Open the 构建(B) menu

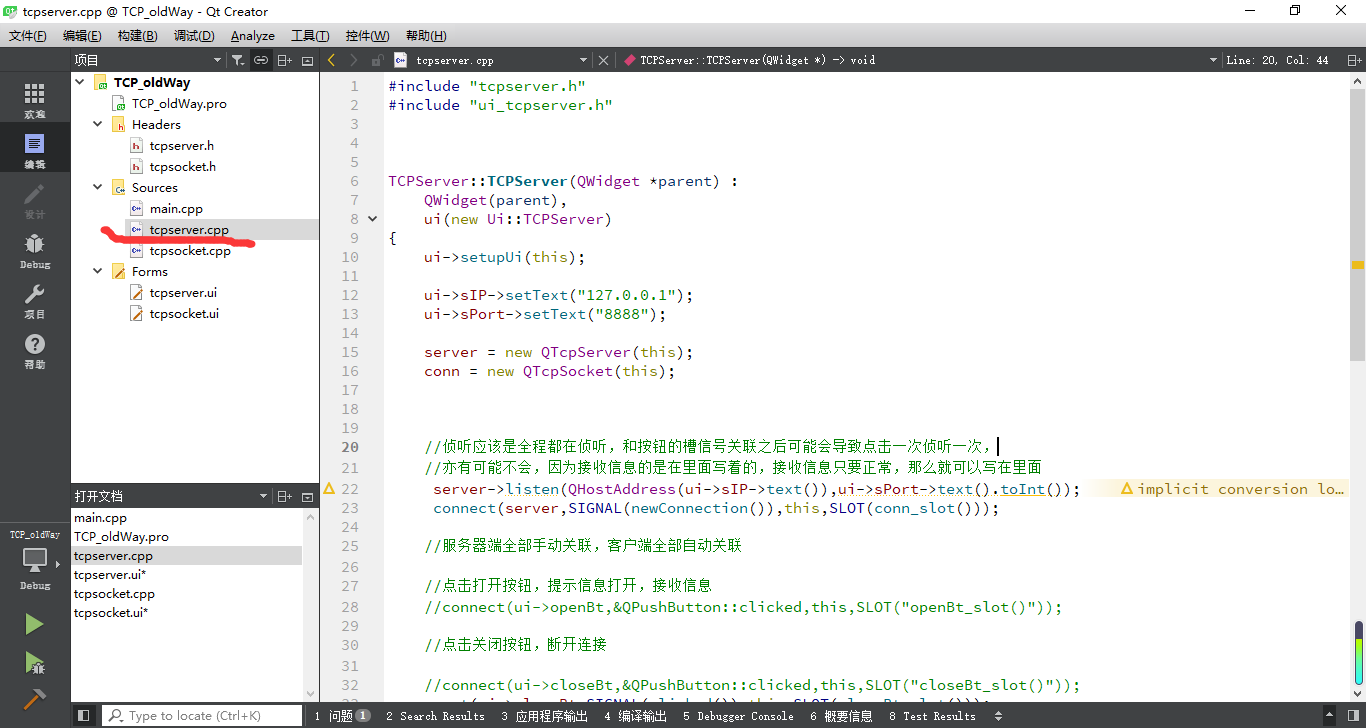coord(137,35)
